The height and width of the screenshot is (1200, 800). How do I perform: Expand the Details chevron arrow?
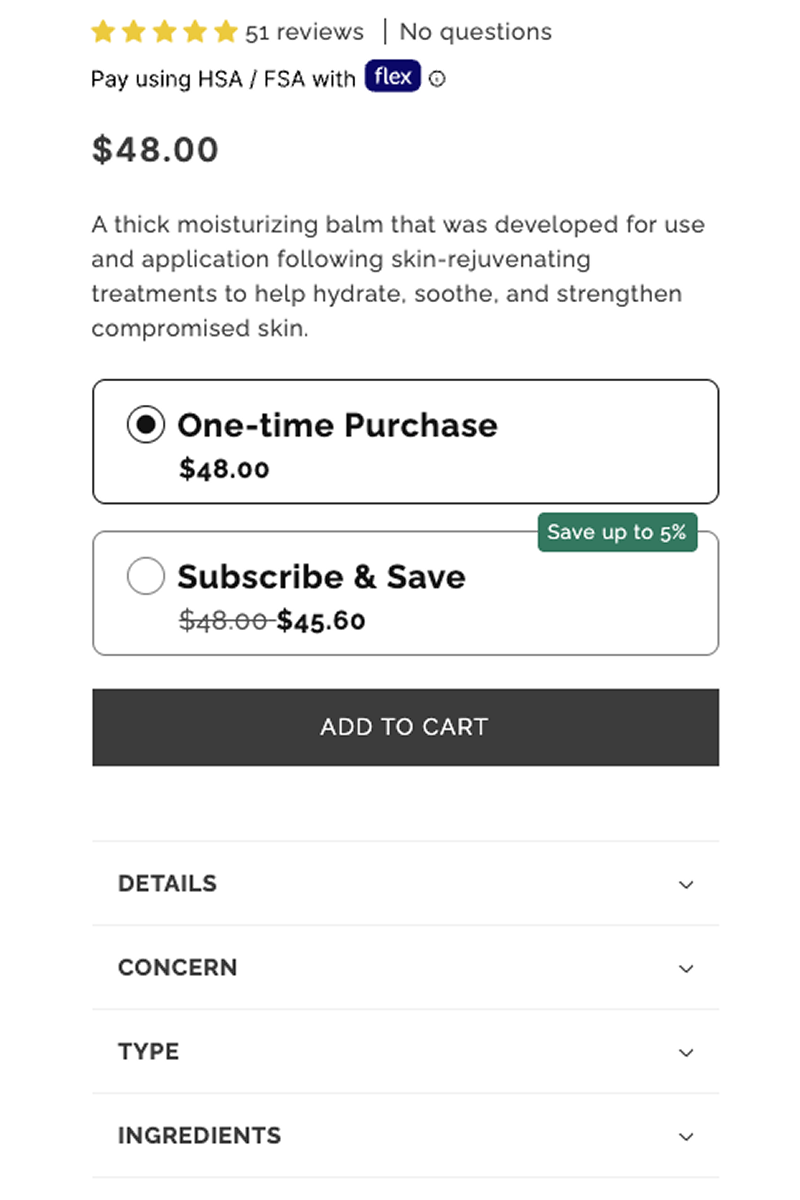coord(686,884)
